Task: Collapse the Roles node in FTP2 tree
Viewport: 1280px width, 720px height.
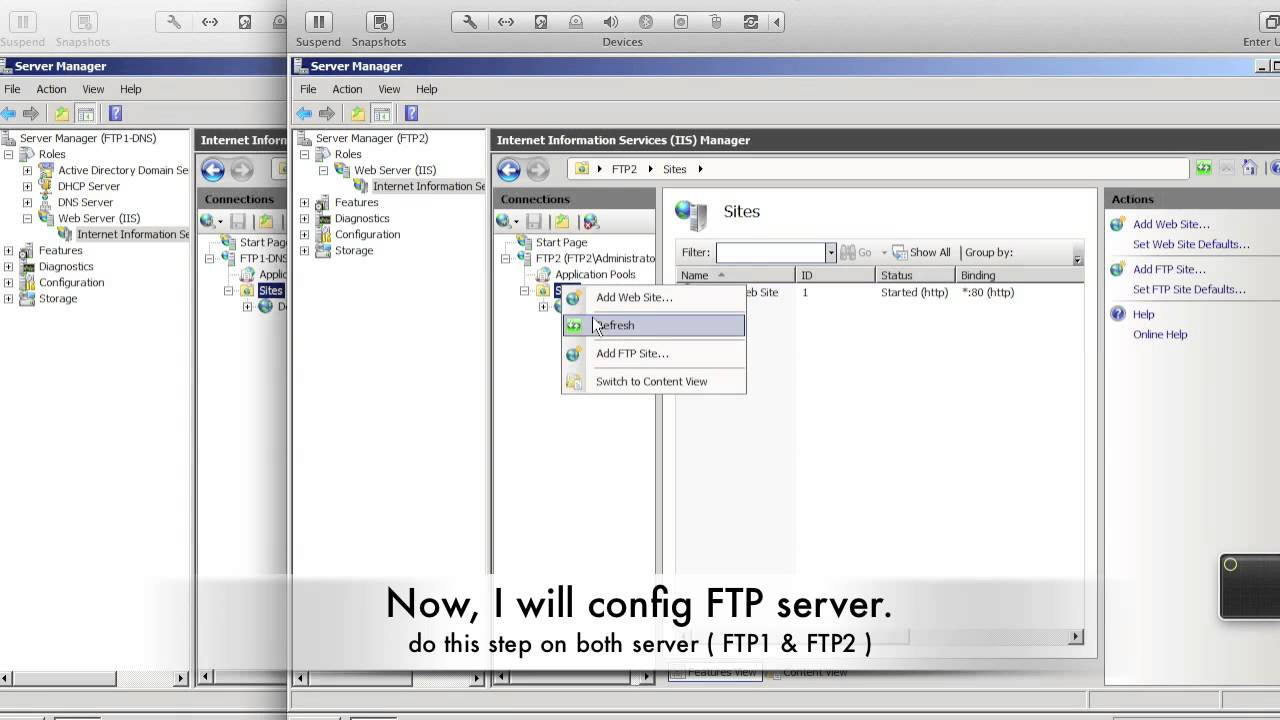Action: (x=305, y=154)
